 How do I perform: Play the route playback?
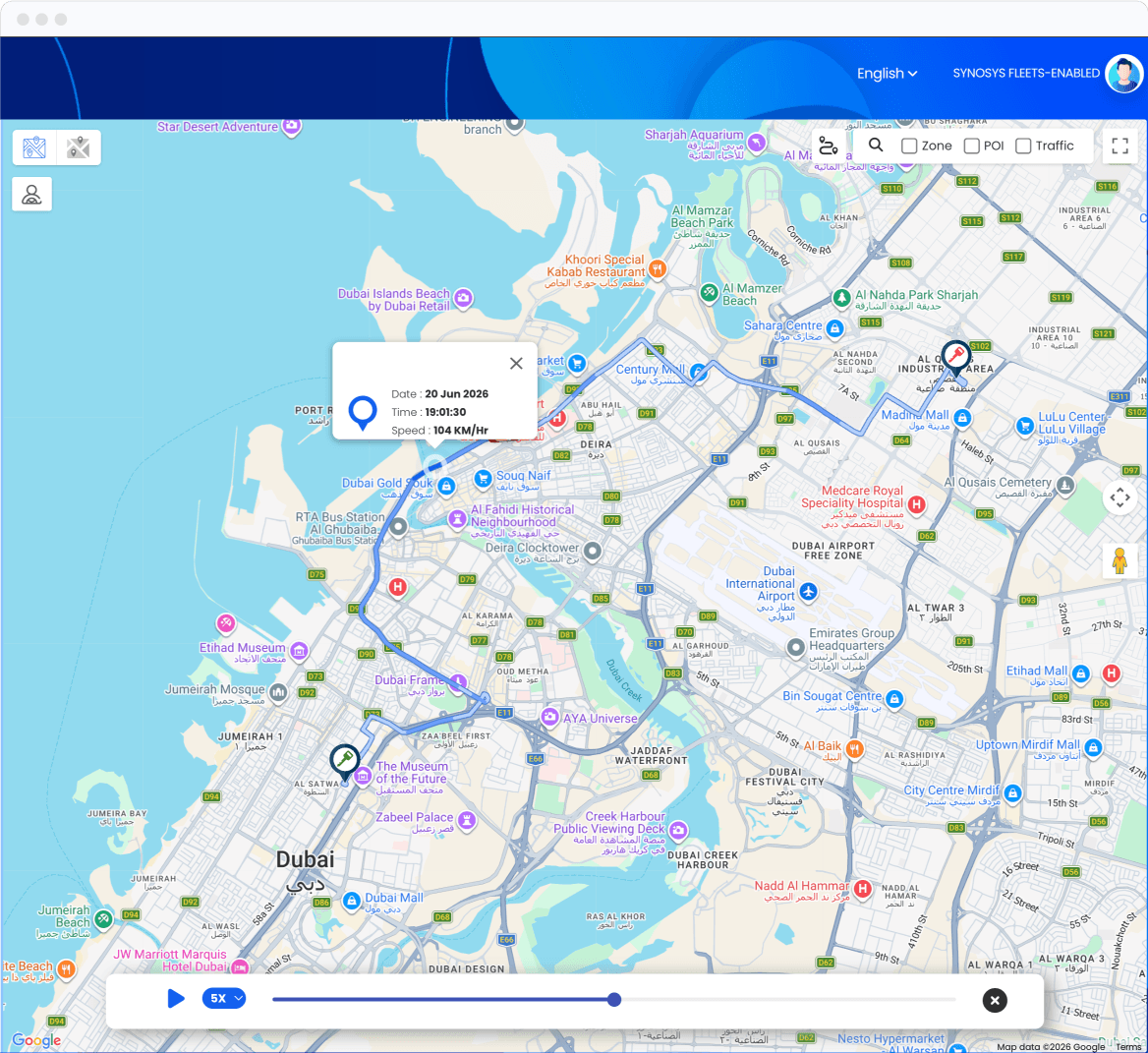[176, 998]
